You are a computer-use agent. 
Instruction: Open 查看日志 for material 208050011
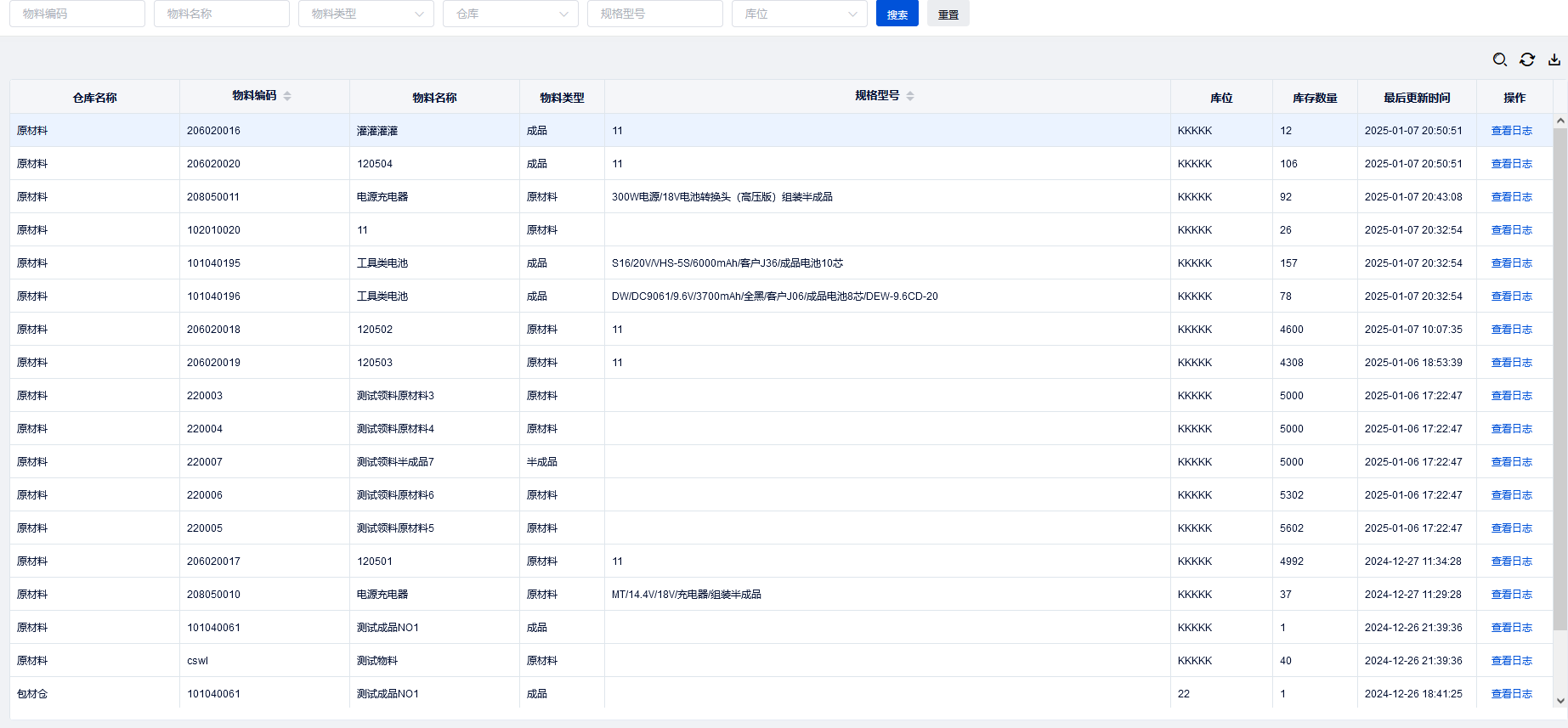pos(1511,197)
